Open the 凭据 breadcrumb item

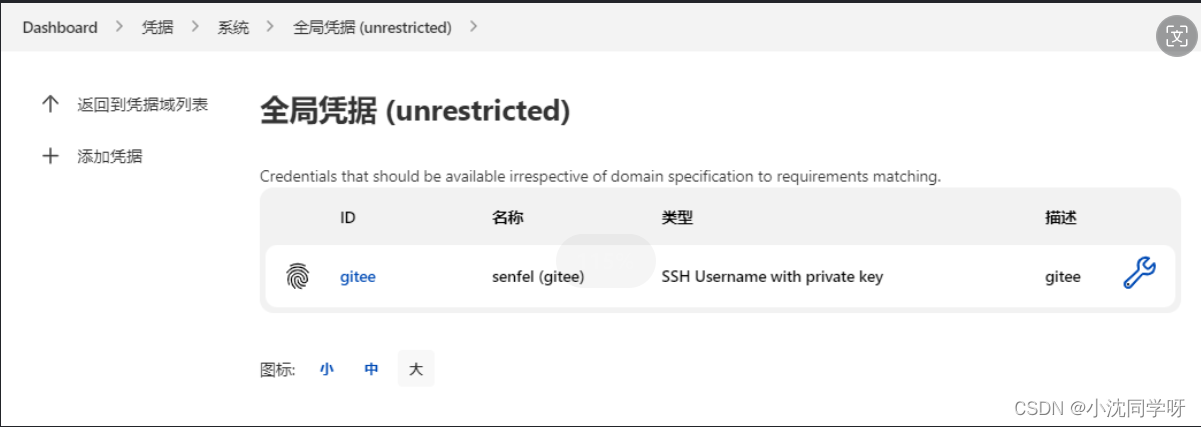(158, 28)
